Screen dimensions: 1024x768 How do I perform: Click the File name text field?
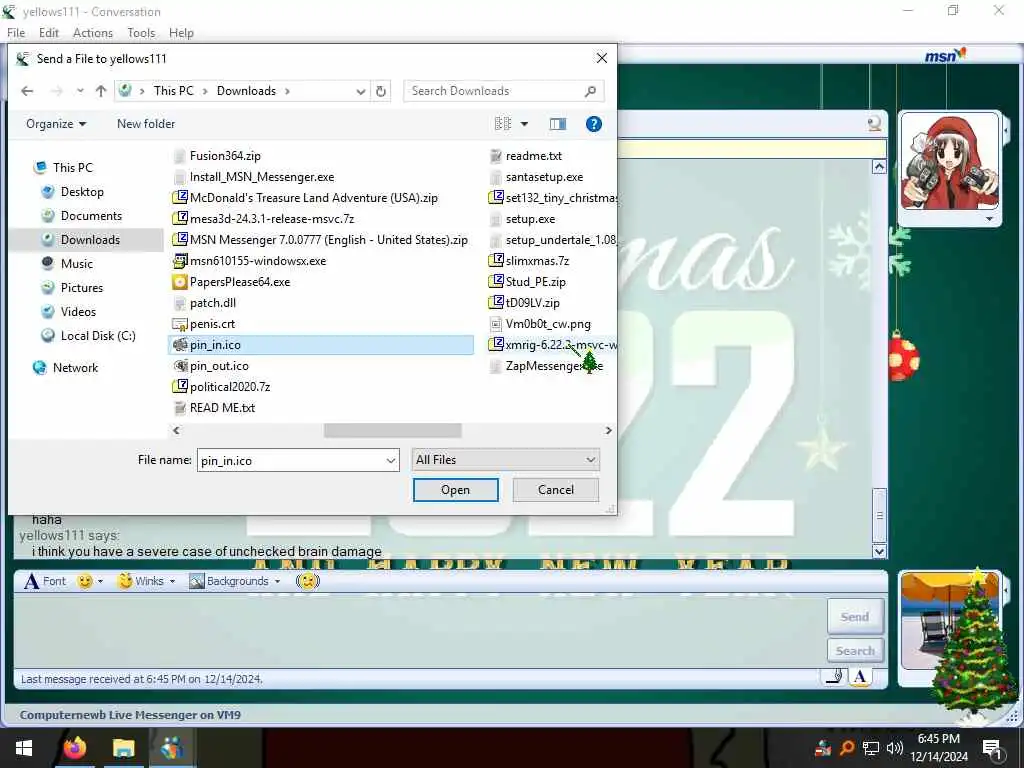tap(291, 460)
